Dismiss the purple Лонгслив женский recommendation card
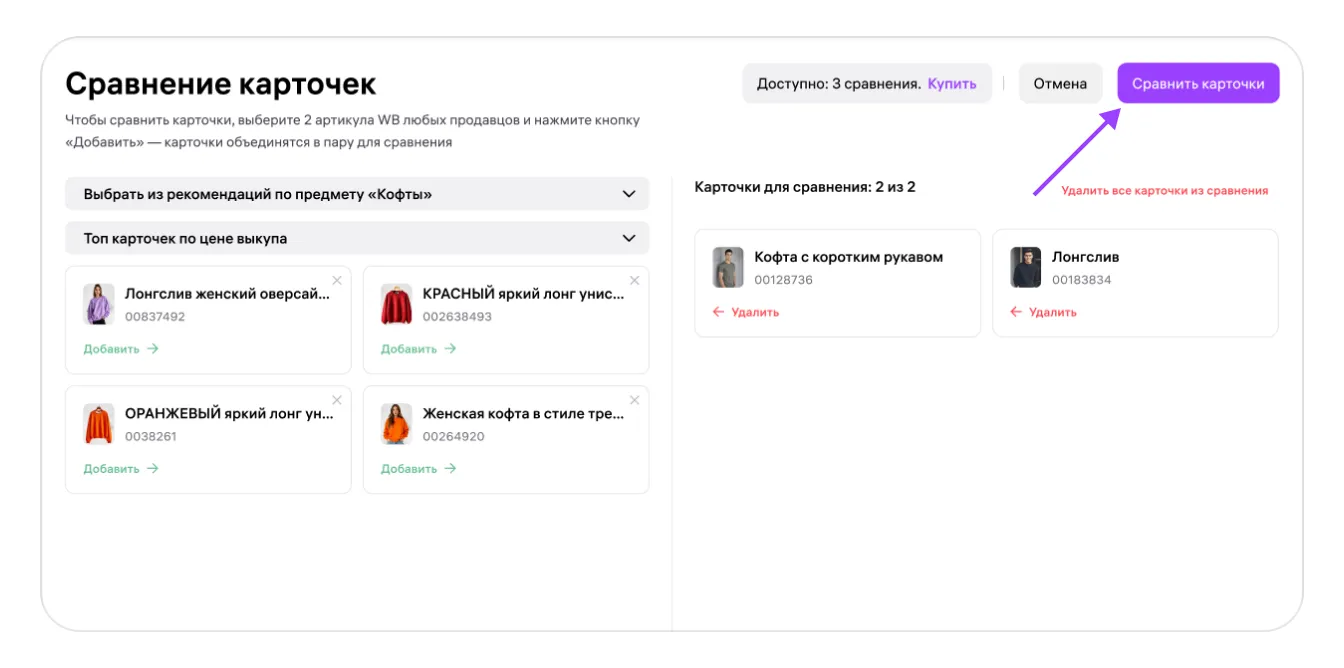The image size is (1344, 668). (337, 280)
